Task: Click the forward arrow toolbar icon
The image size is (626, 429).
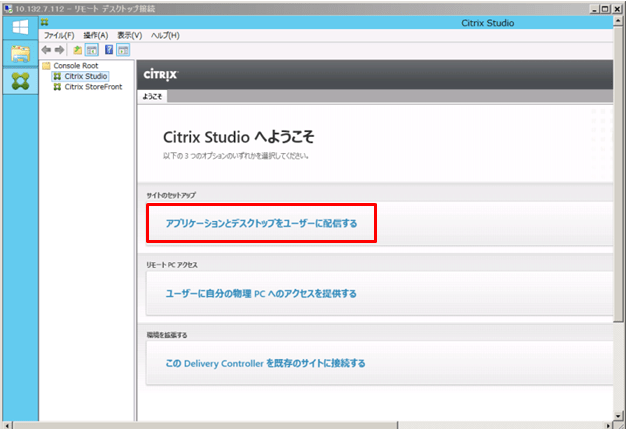Action: [59, 50]
